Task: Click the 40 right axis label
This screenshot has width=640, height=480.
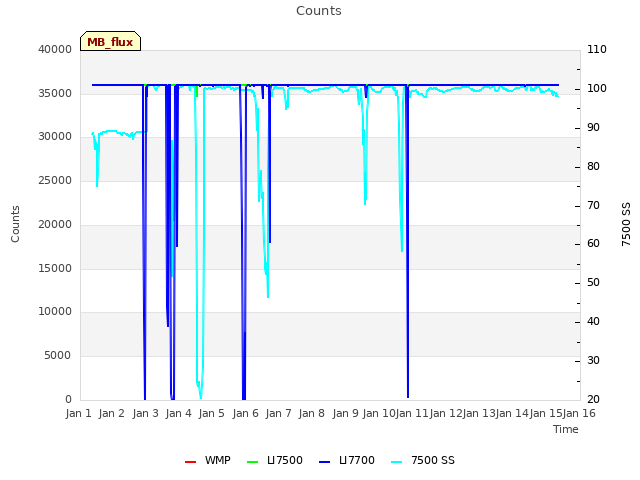Action: [593, 322]
